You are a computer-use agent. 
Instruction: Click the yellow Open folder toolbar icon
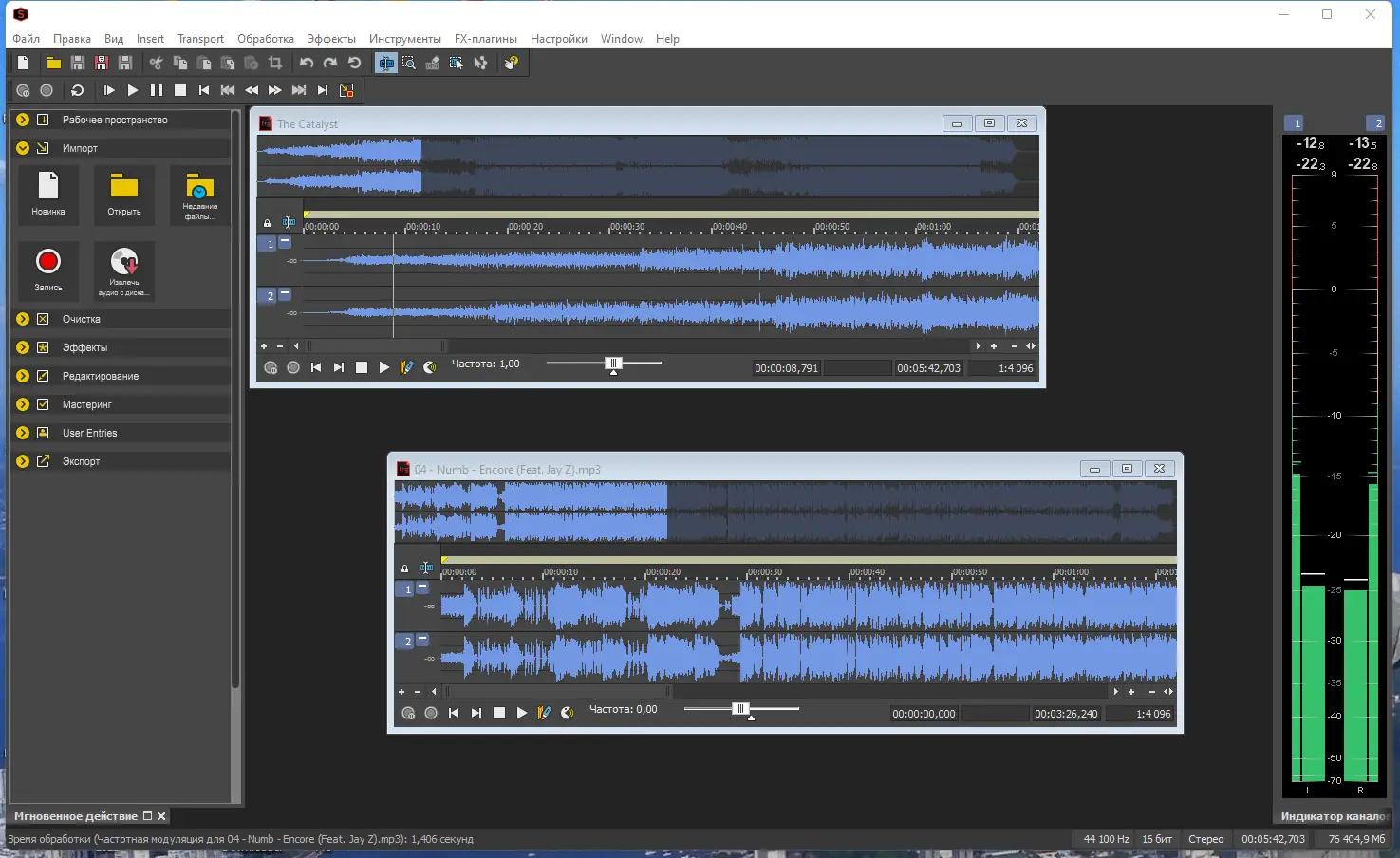click(54, 63)
